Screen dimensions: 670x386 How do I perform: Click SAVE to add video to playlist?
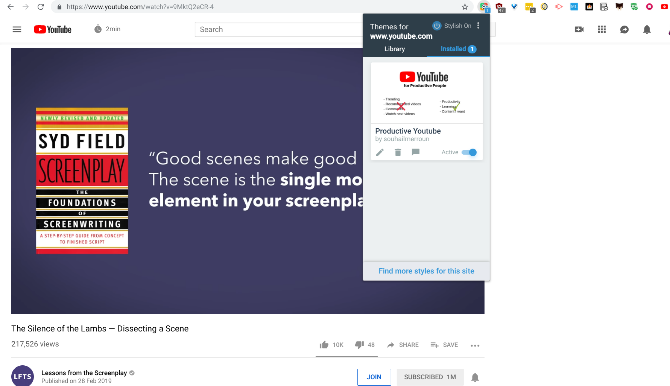pyautogui.click(x=444, y=345)
